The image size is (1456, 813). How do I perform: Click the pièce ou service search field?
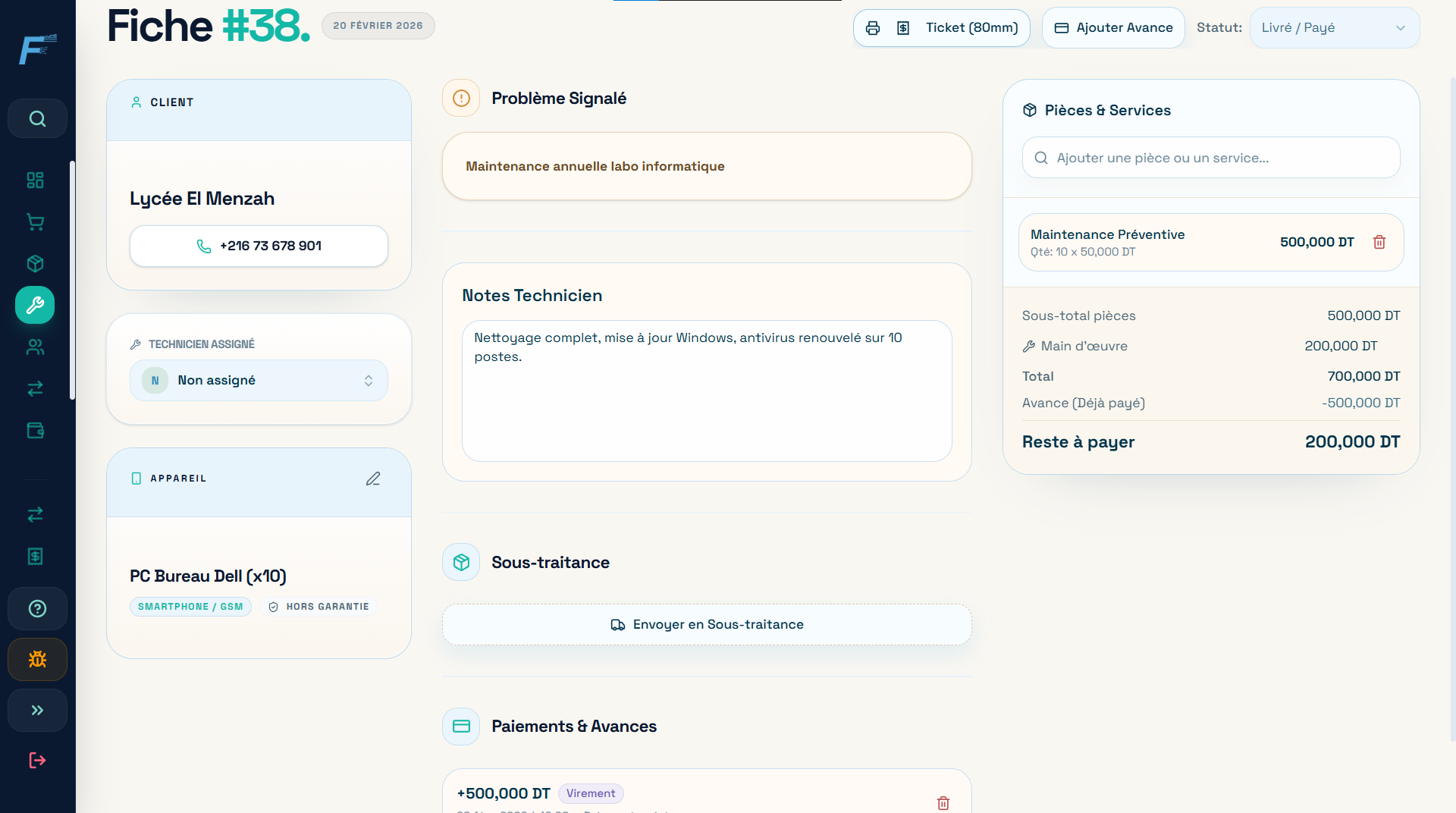click(1210, 157)
